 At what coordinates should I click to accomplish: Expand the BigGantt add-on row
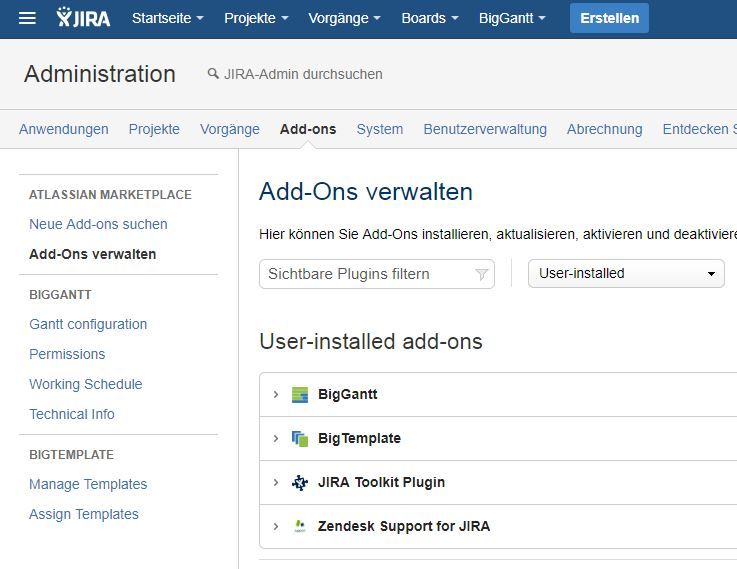tap(276, 394)
